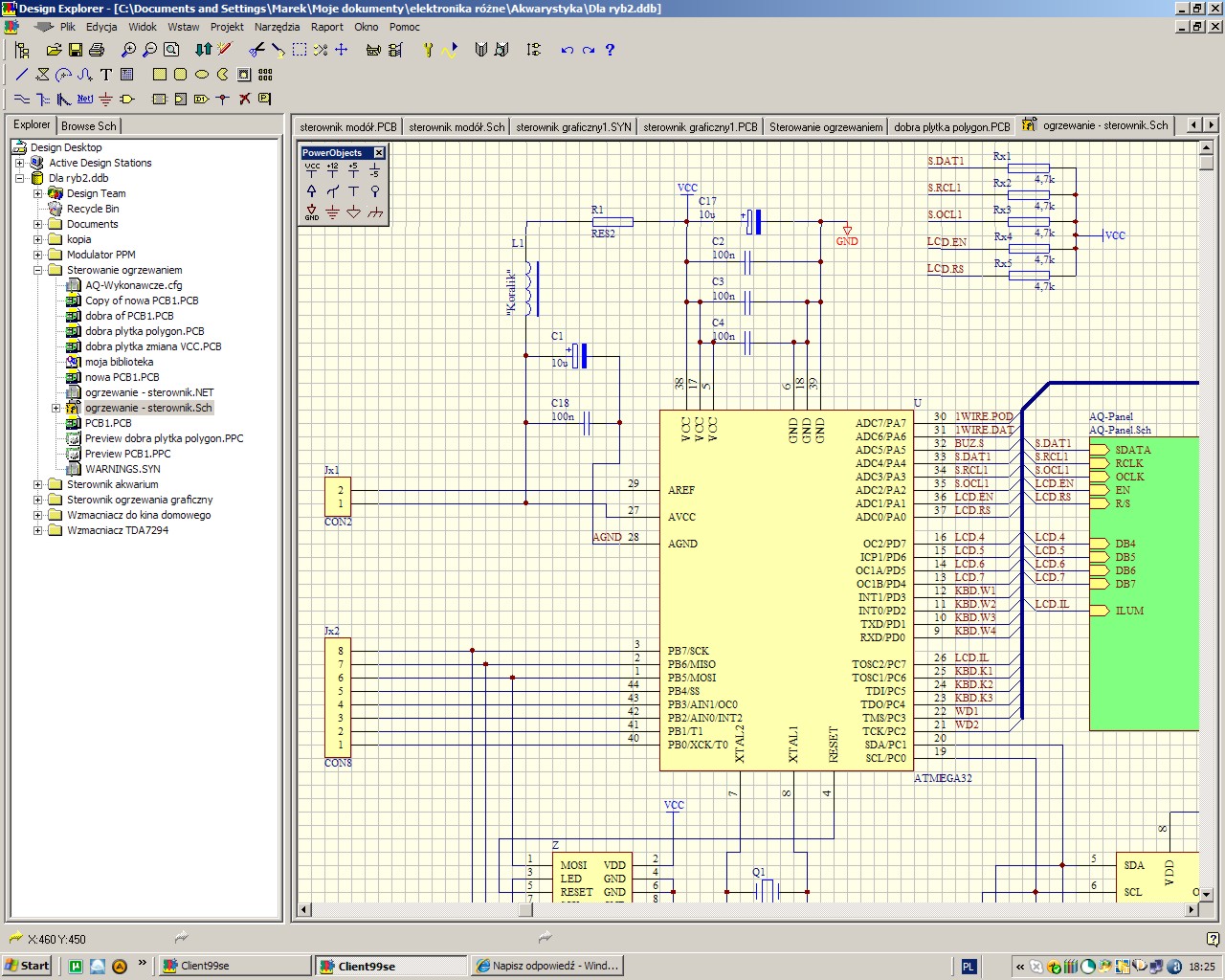The image size is (1225, 980).
Task: Click the vertical scrollbar down arrow in schematic
Action: pos(1206,894)
